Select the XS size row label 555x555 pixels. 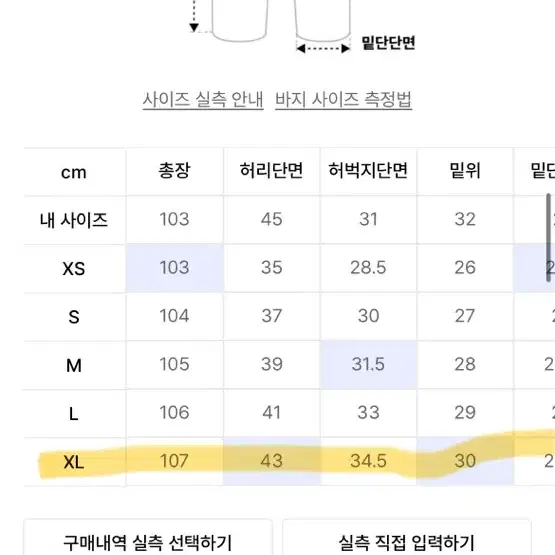74,268
